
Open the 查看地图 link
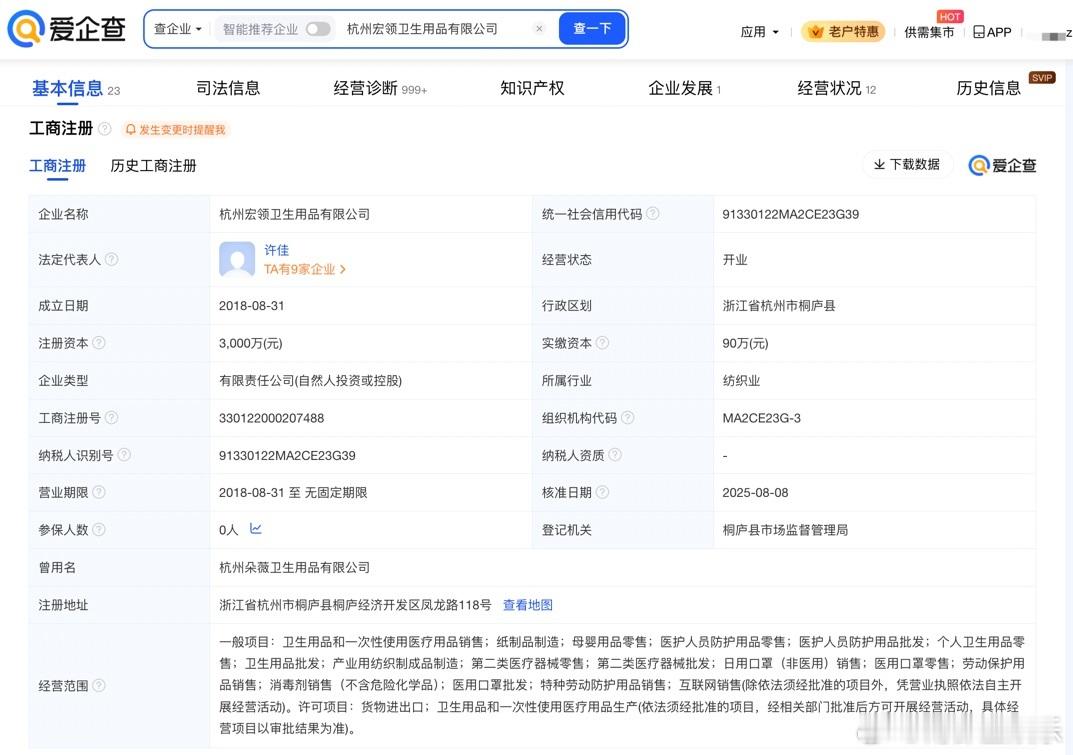(528, 604)
